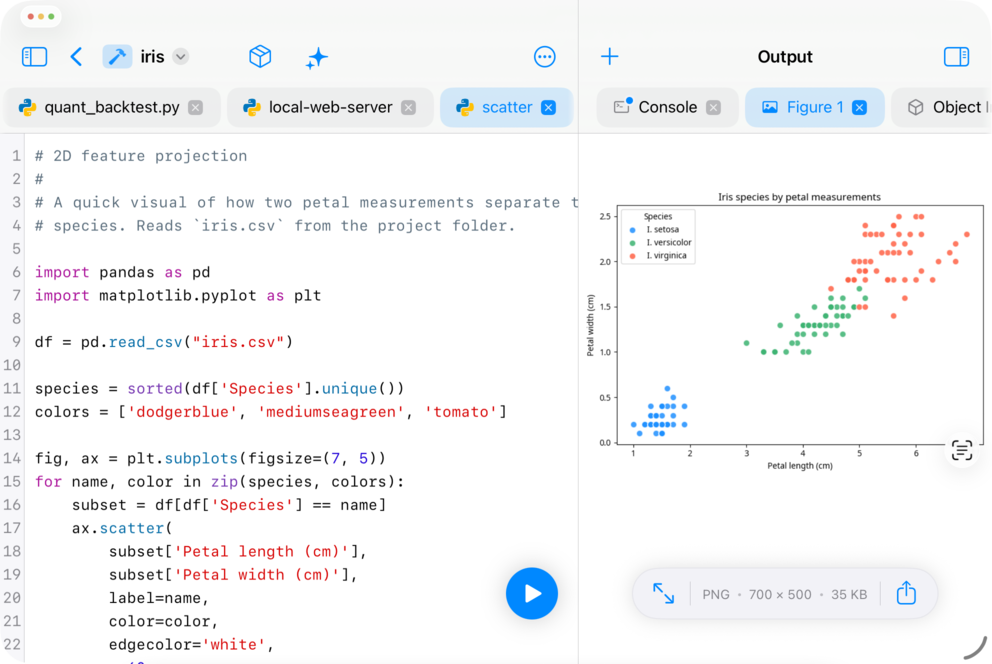This screenshot has width=992, height=664.
Task: Click the scatter plot figure image
Action: click(784, 331)
